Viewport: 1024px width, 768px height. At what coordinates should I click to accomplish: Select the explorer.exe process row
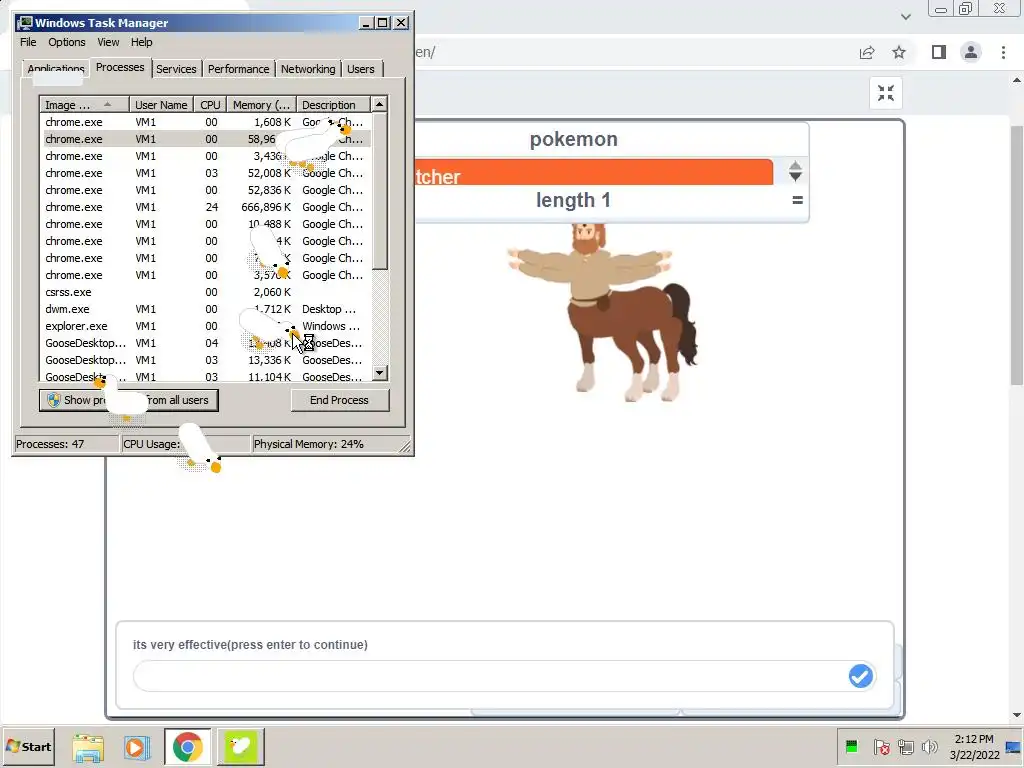pos(204,326)
